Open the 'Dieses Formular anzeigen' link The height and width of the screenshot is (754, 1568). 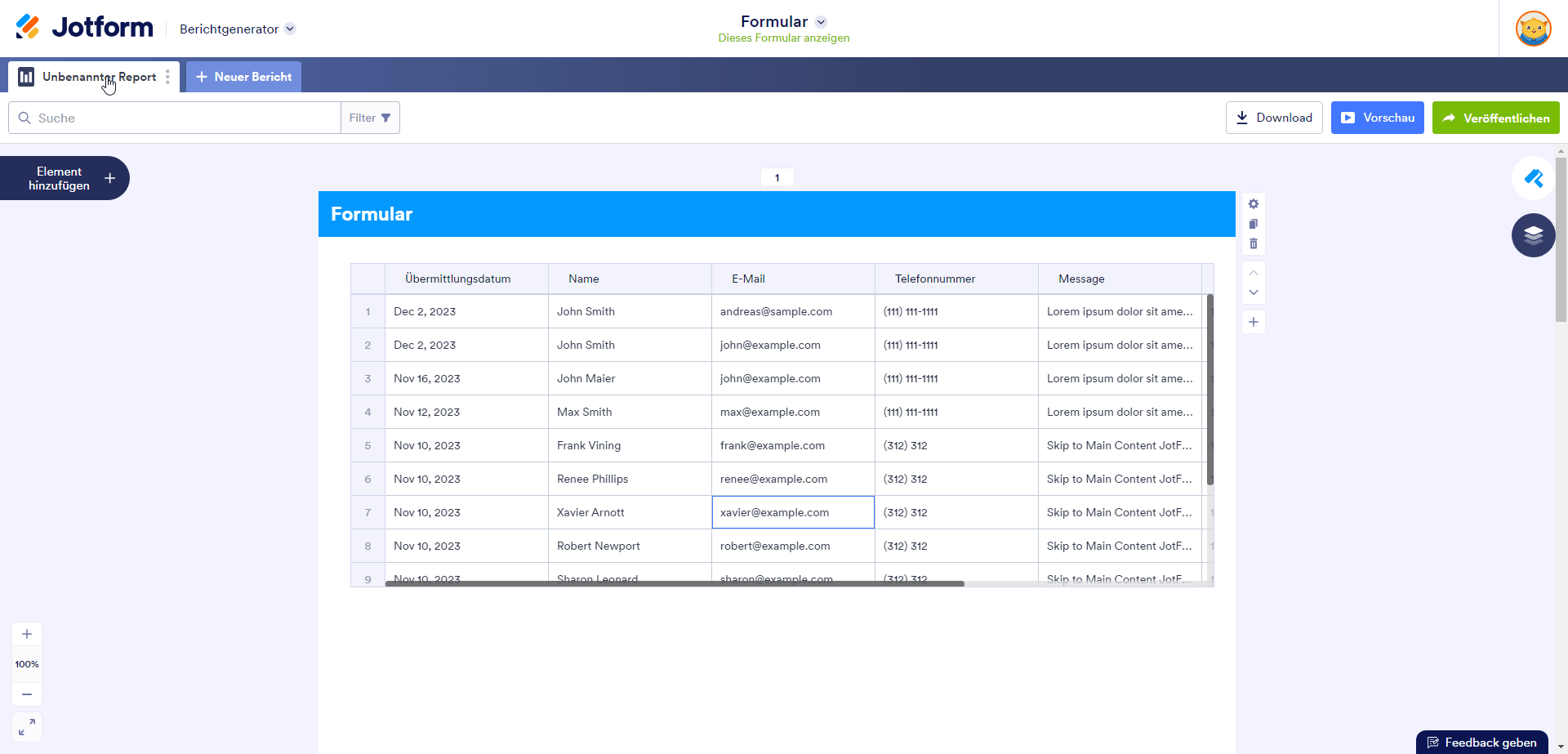click(x=783, y=38)
